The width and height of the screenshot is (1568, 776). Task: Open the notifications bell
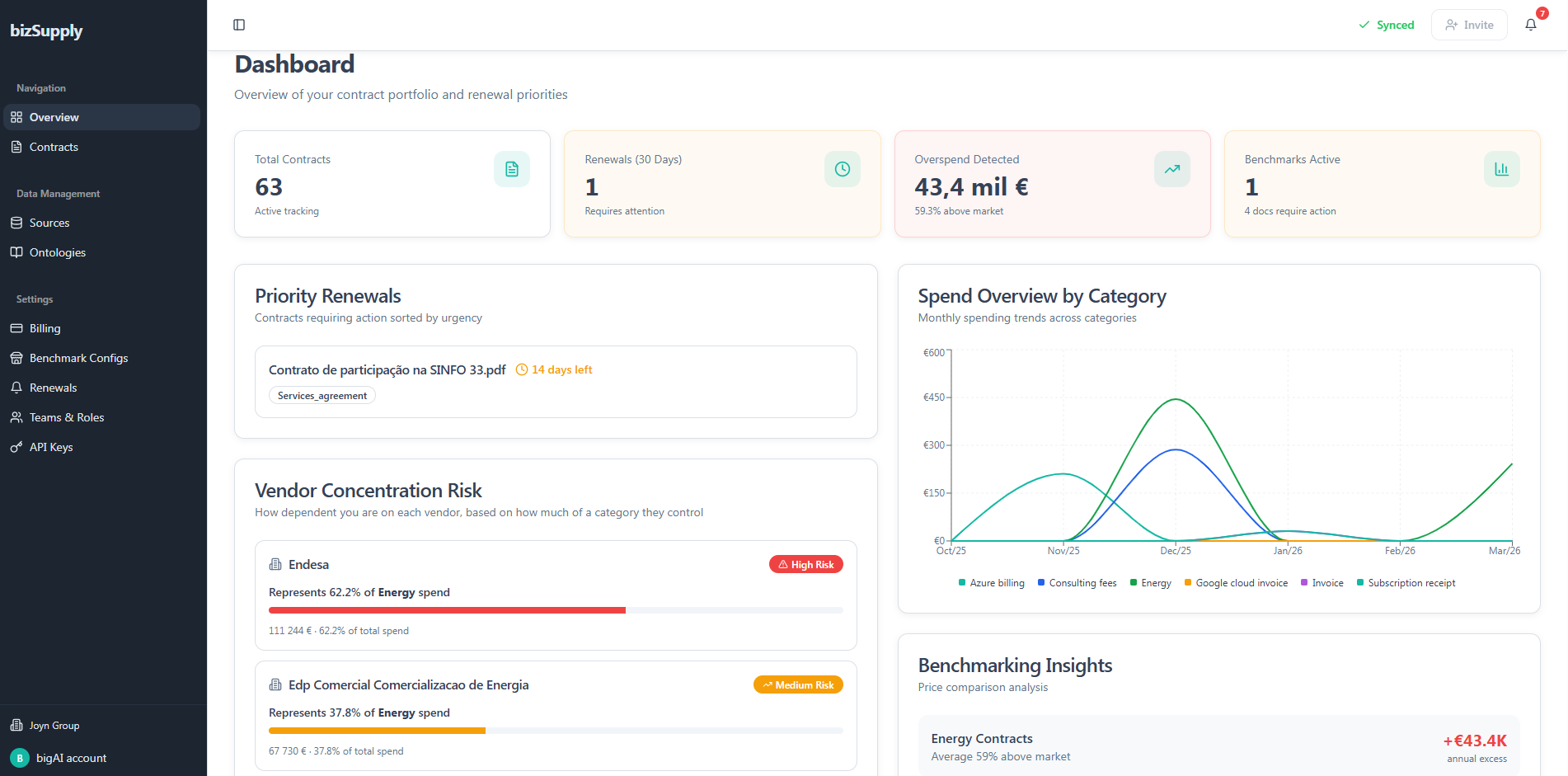pyautogui.click(x=1531, y=25)
